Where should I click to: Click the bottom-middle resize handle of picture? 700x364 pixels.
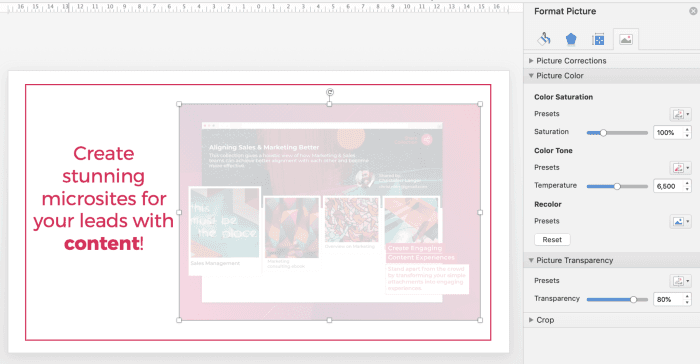[329, 320]
